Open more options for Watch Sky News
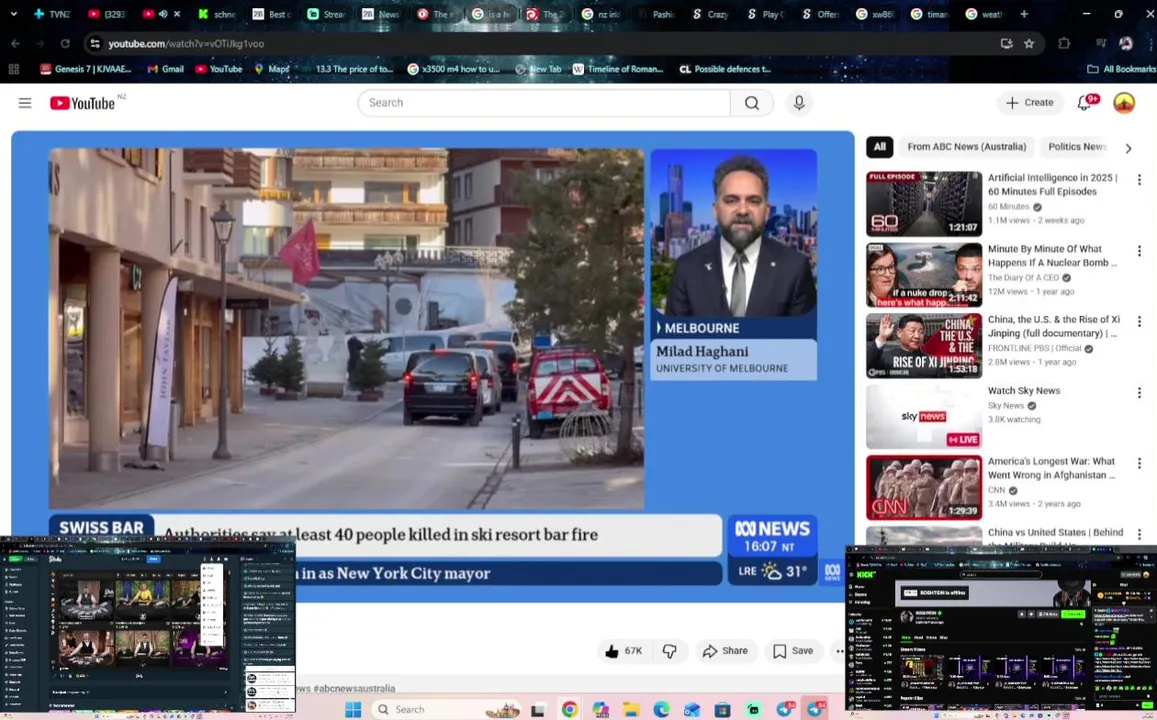 coord(1139,393)
